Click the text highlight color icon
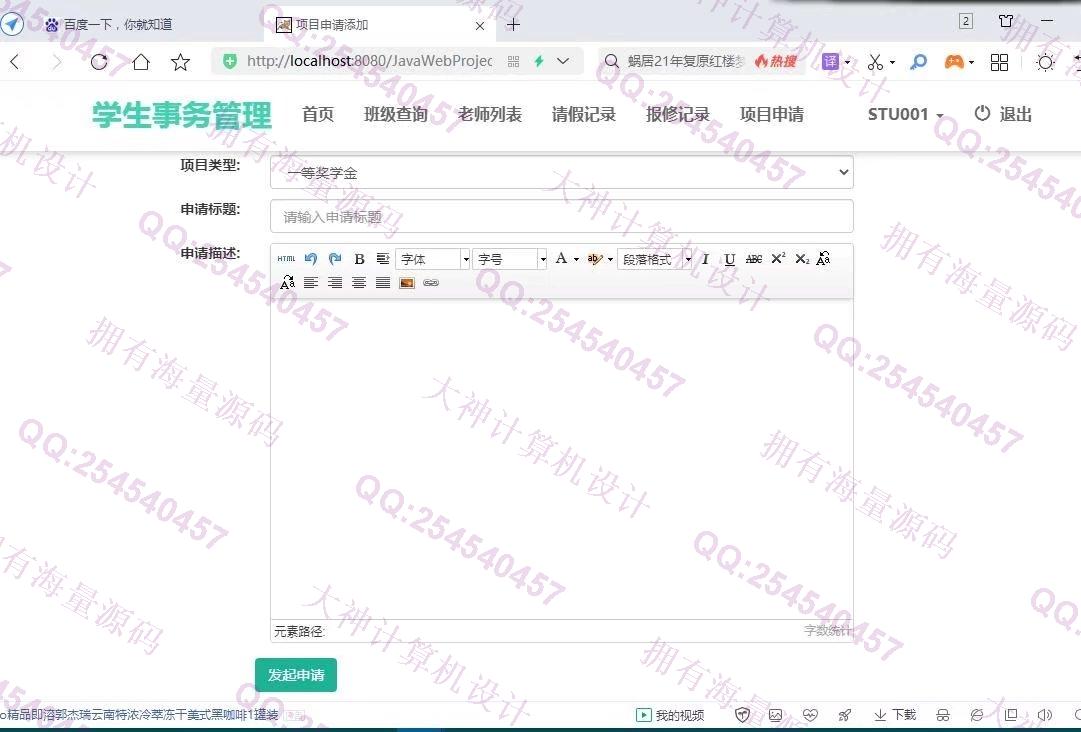1081x732 pixels. coord(594,259)
